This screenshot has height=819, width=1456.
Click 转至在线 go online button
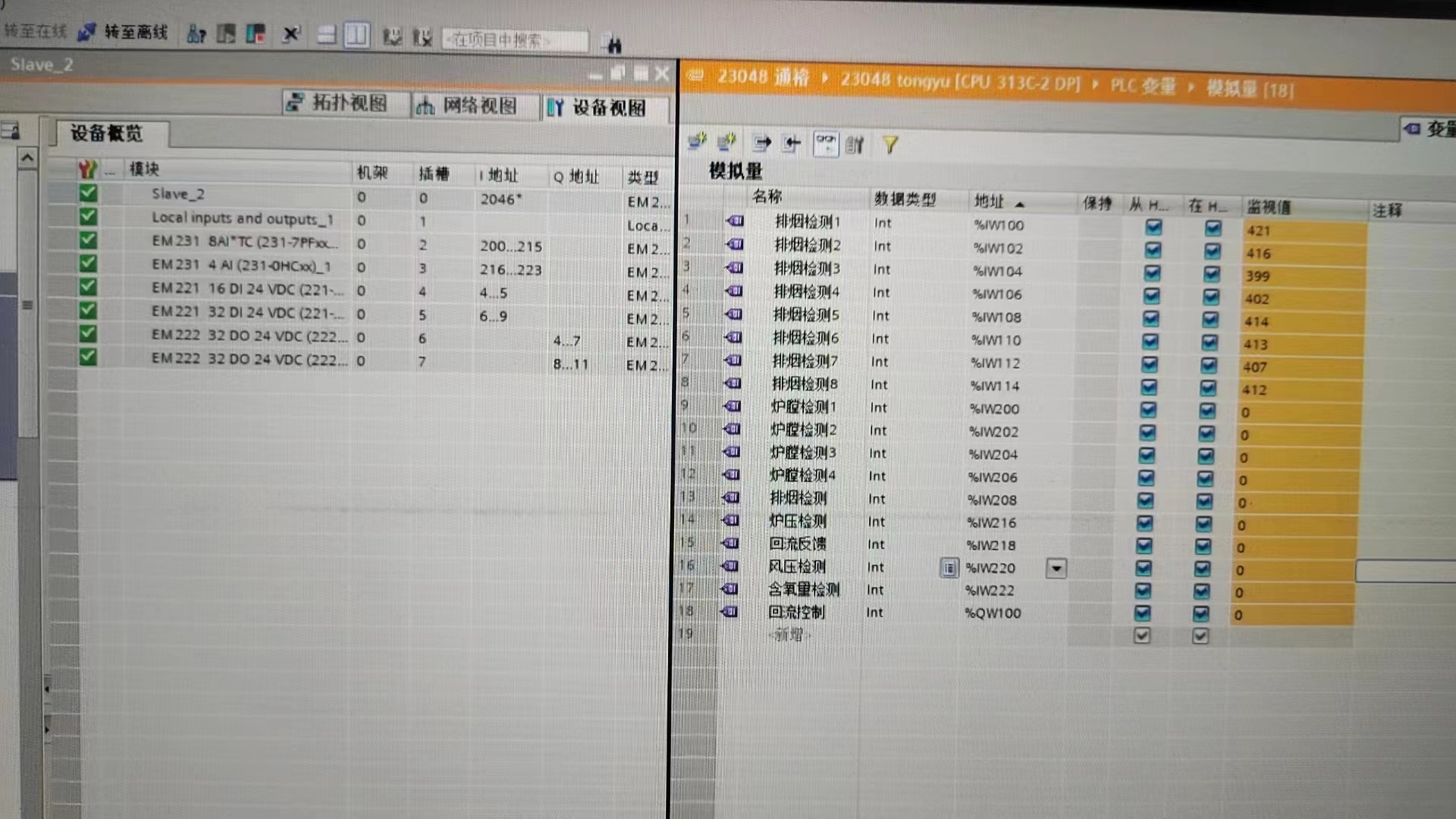point(36,31)
